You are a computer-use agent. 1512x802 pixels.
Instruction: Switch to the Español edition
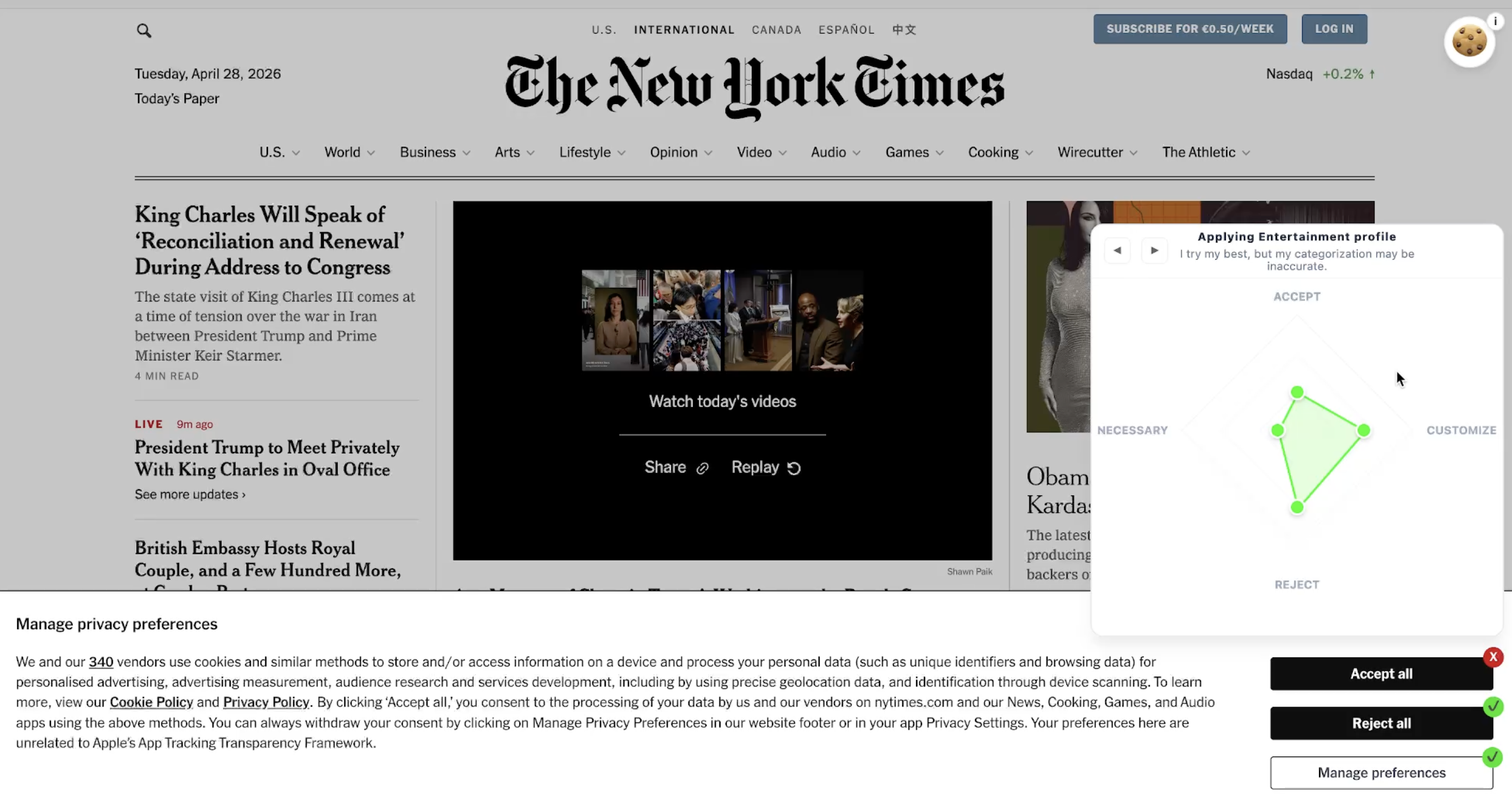pos(846,30)
